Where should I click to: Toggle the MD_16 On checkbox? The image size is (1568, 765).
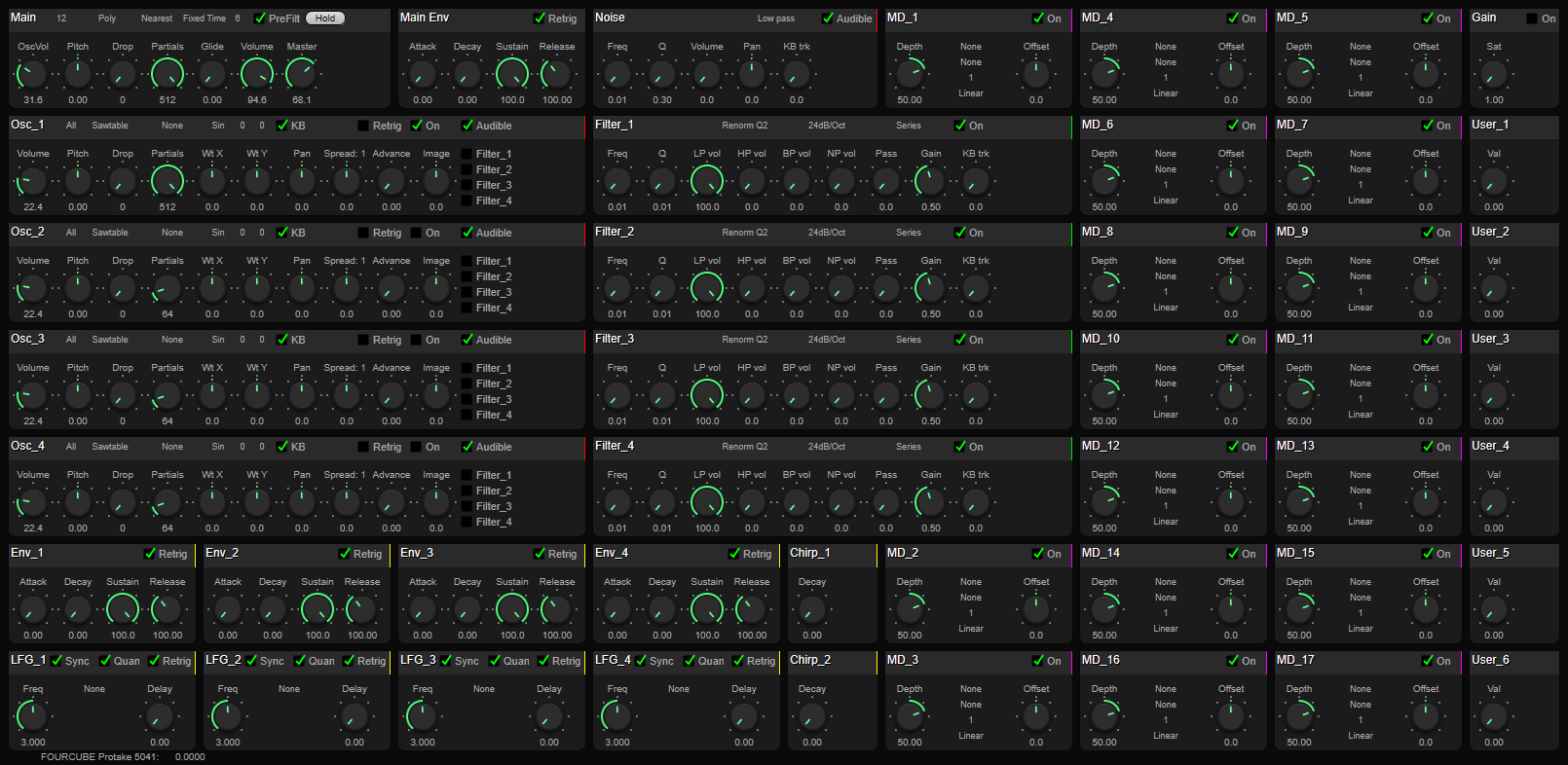tap(1233, 661)
